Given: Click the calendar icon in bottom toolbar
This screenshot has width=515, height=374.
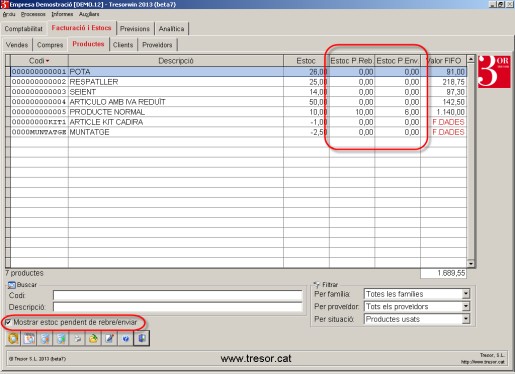Looking at the screenshot, I should 29,339.
